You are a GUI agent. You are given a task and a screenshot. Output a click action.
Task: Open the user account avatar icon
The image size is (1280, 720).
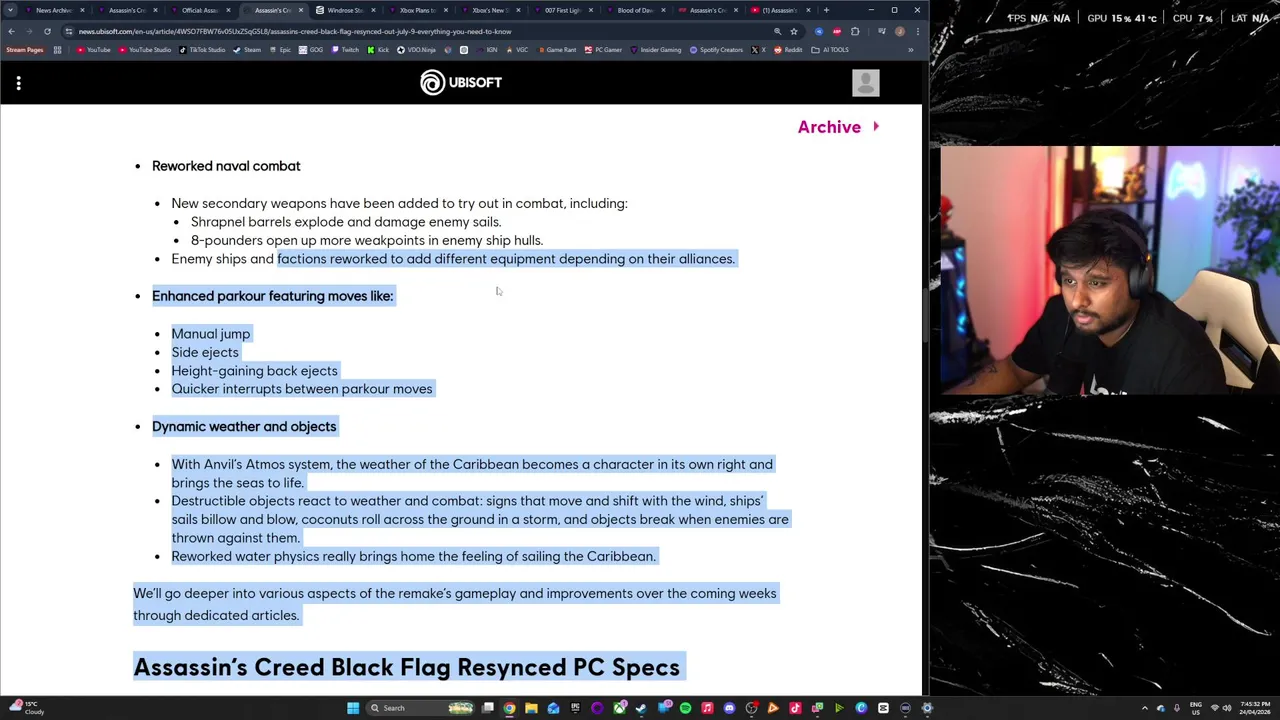coord(866,83)
